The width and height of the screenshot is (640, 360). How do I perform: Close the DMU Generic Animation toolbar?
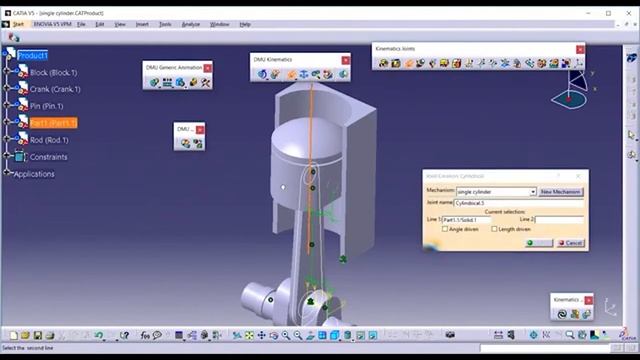pyautogui.click(x=207, y=68)
